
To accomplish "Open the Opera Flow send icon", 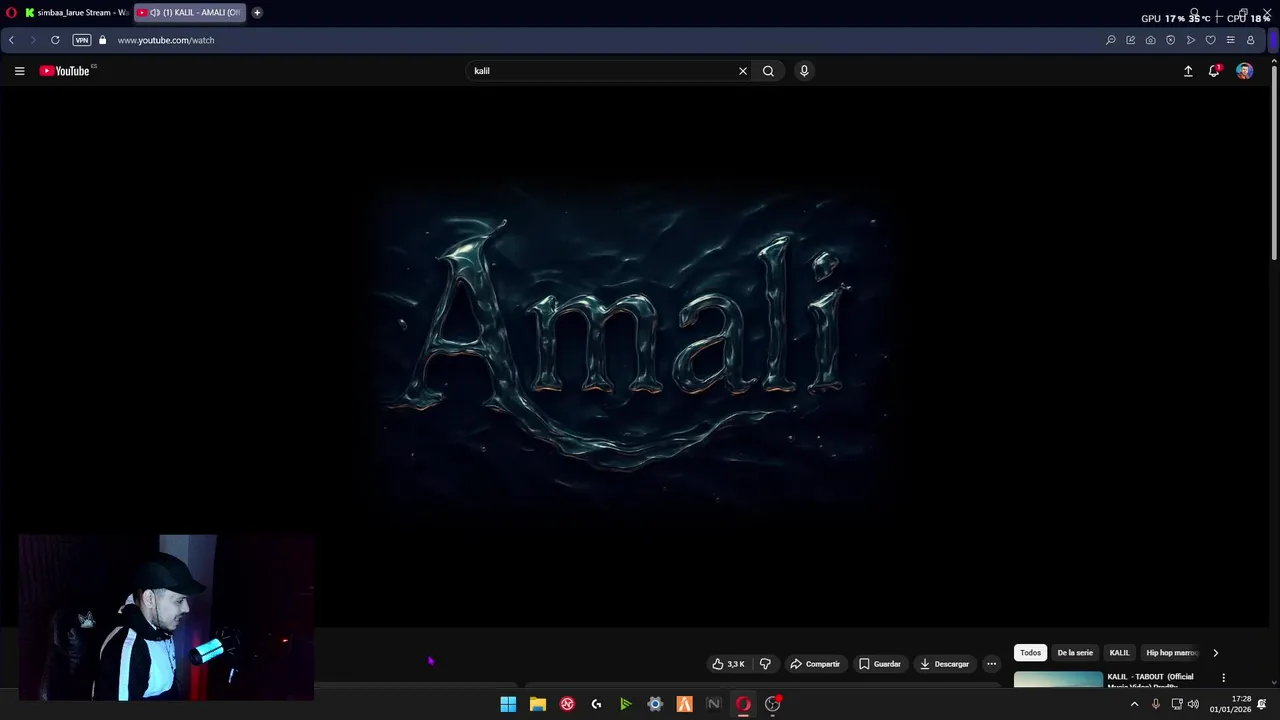I will tap(1190, 40).
